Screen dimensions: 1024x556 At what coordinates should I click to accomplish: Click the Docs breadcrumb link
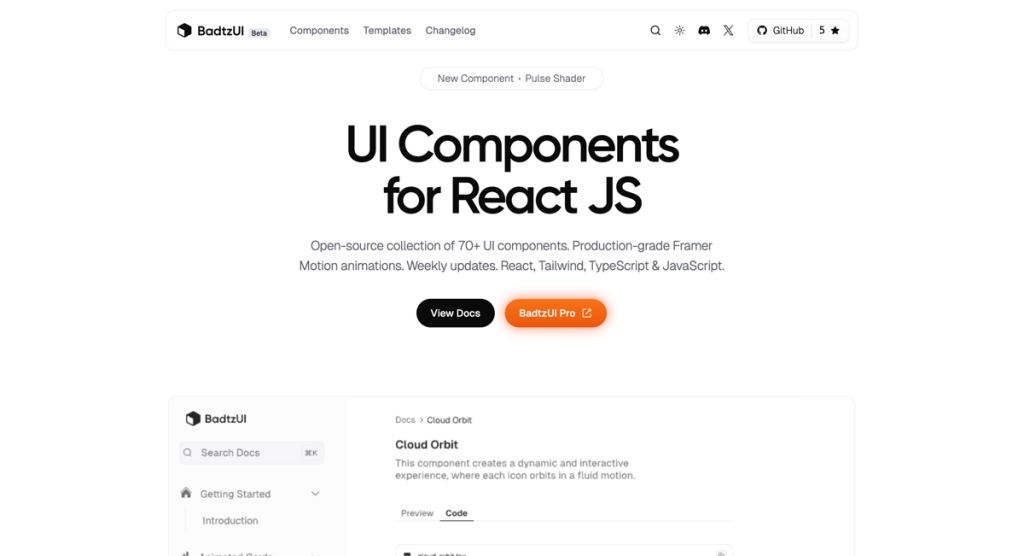coord(405,420)
